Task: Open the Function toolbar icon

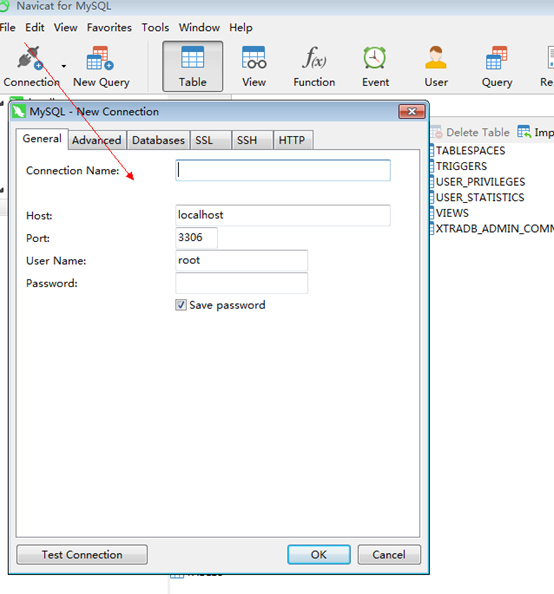Action: click(x=314, y=58)
